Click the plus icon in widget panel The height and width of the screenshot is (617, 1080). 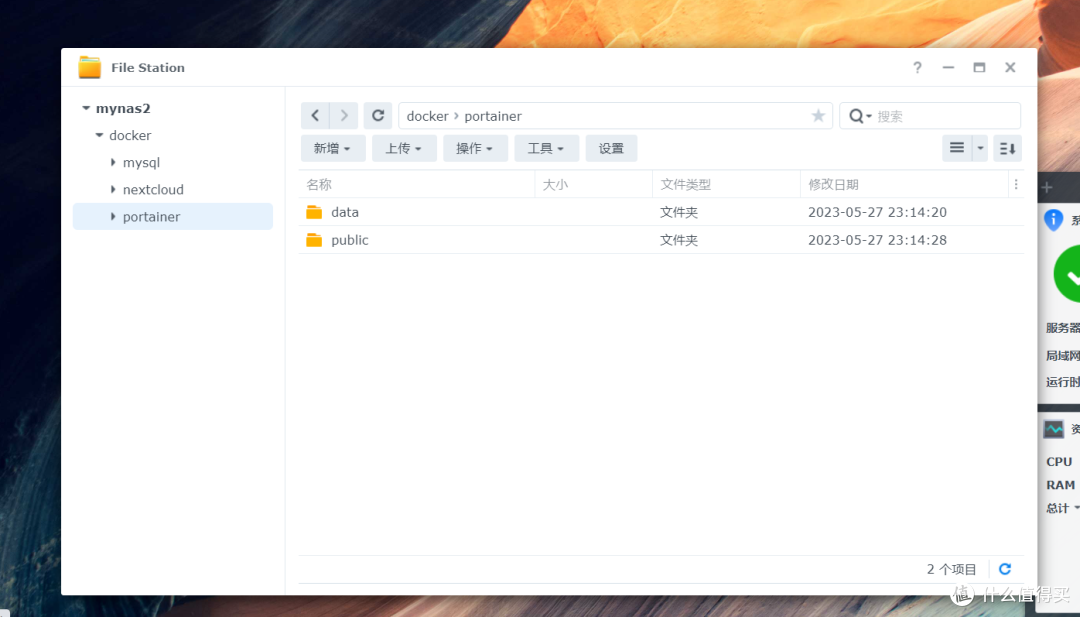[1047, 187]
